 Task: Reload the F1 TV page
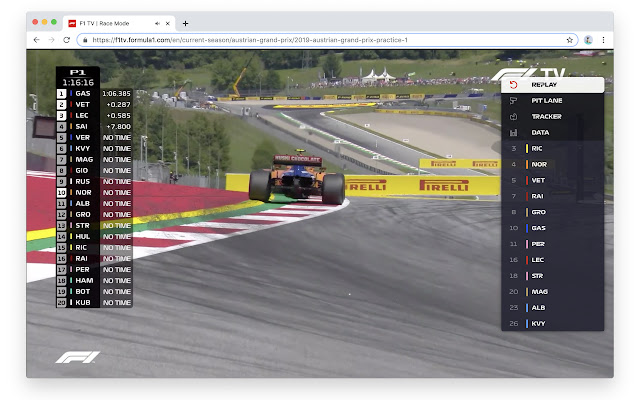[x=67, y=40]
